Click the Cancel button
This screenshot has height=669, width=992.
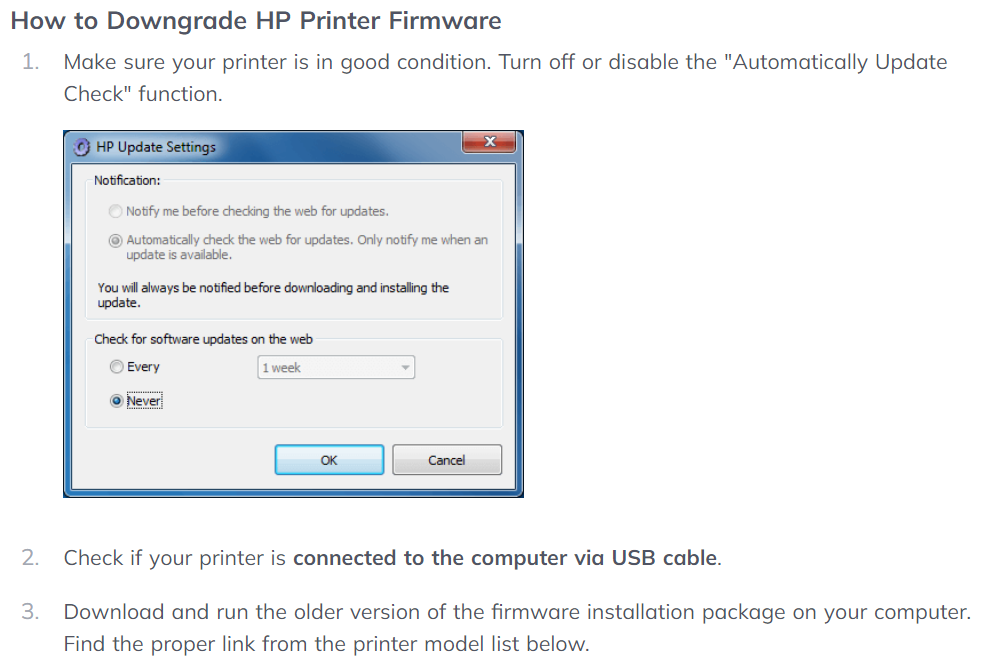tap(446, 460)
